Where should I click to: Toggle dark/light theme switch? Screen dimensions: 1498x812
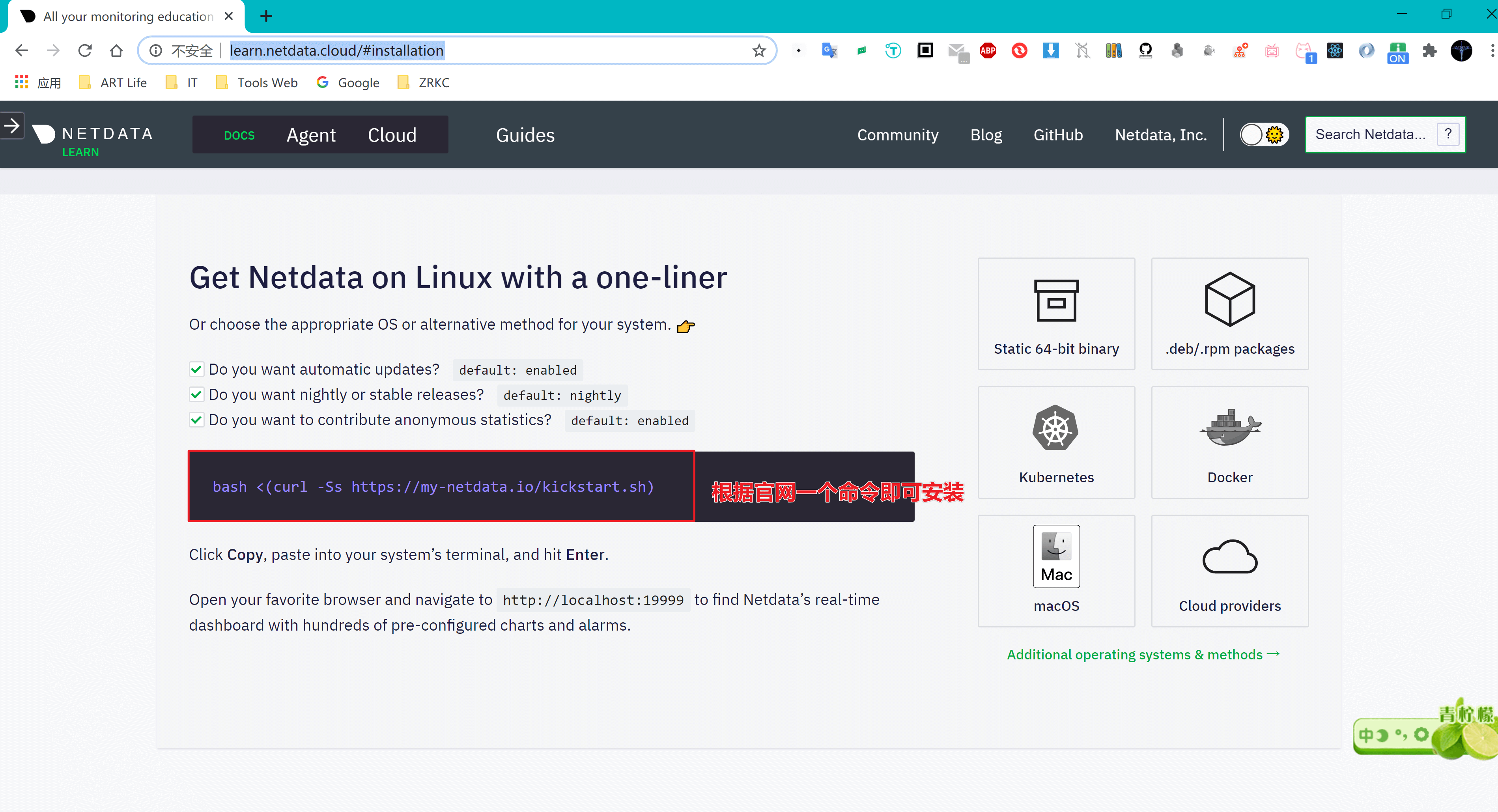click(1264, 135)
